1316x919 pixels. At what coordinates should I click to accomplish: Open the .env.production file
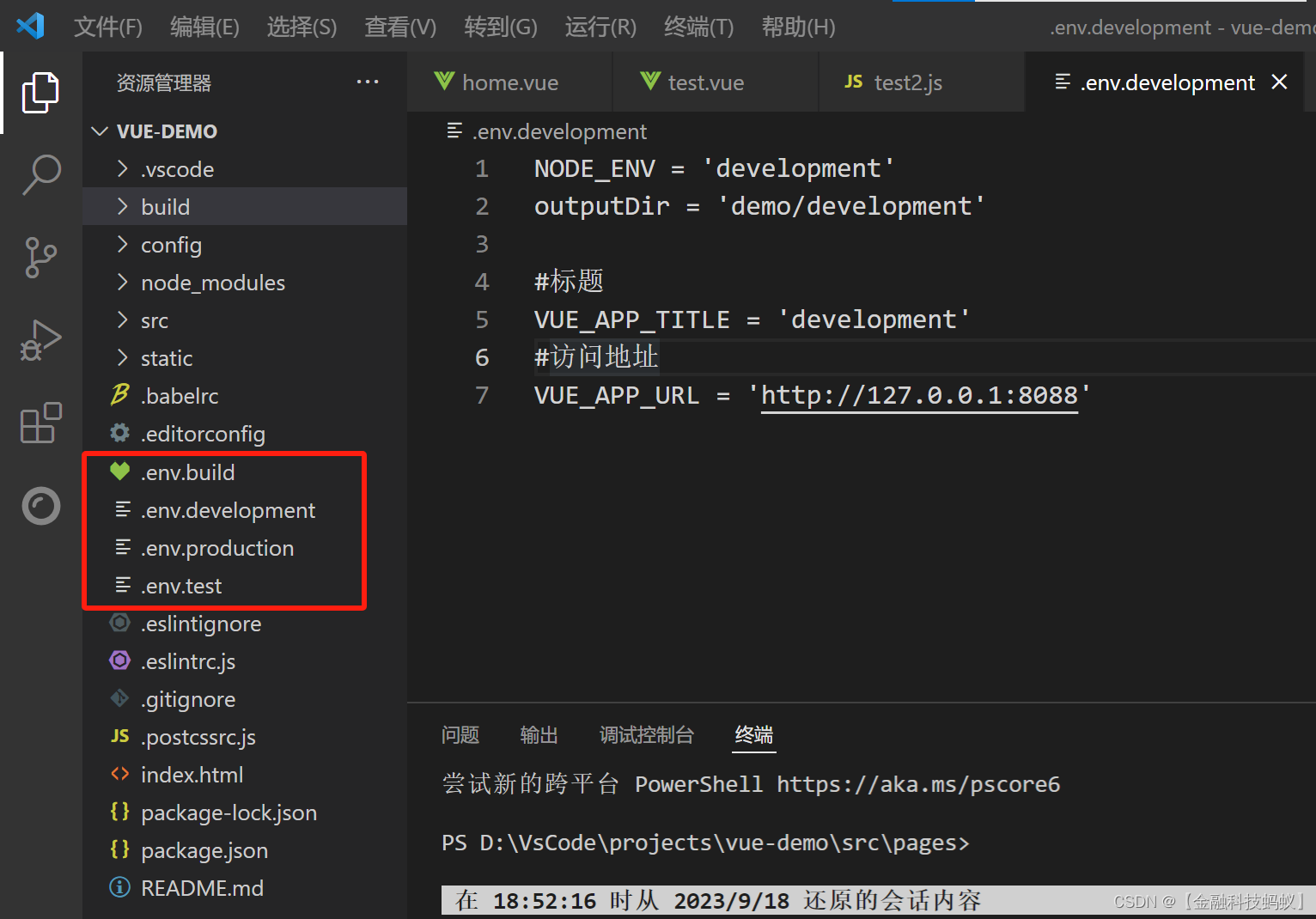tap(245, 548)
